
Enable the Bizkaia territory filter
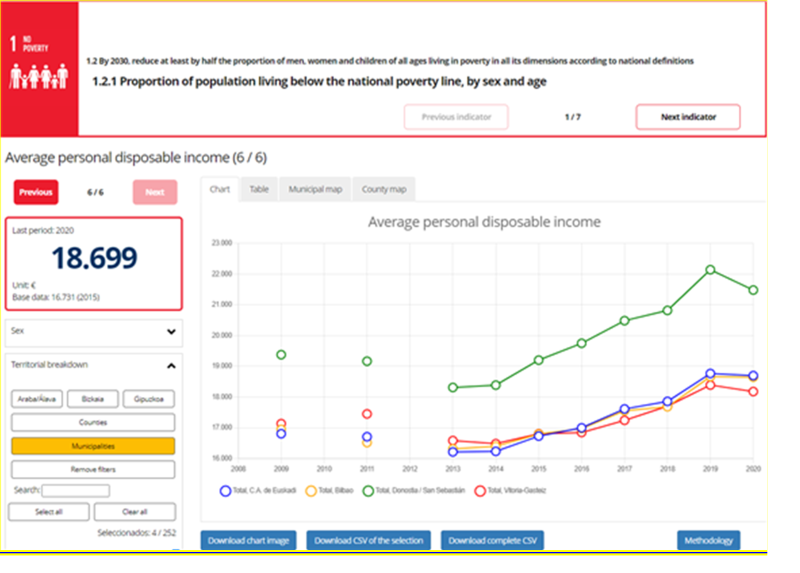point(93,399)
